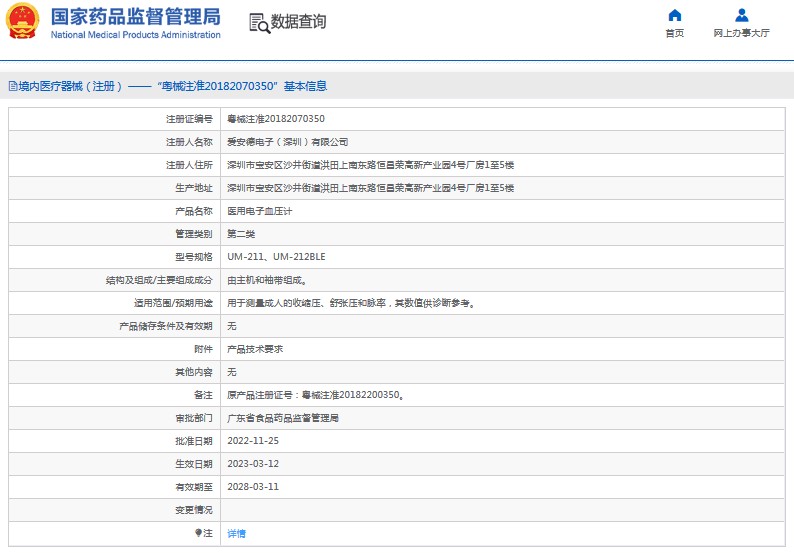794x553 pixels.
Task: Open the 详情 link
Action: [x=236, y=533]
